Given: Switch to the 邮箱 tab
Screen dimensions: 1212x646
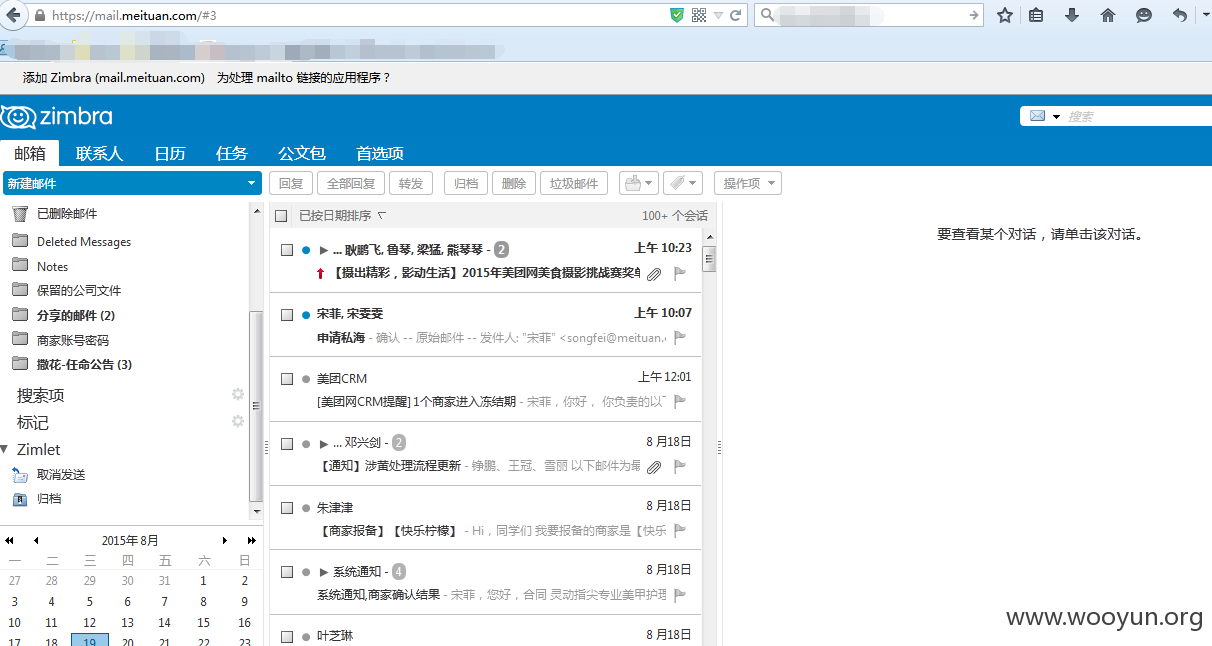Looking at the screenshot, I should (30, 153).
